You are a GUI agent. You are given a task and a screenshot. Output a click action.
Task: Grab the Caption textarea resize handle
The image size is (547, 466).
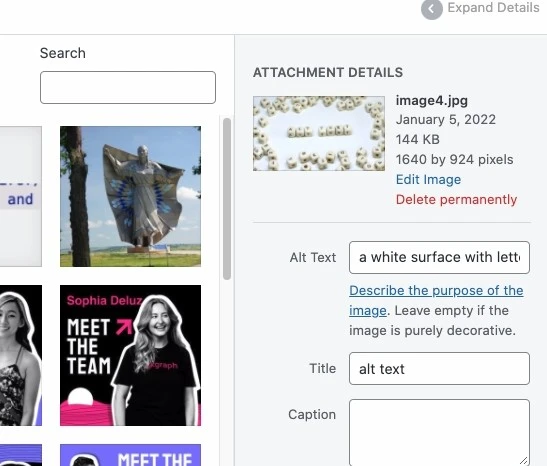pyautogui.click(x=524, y=461)
